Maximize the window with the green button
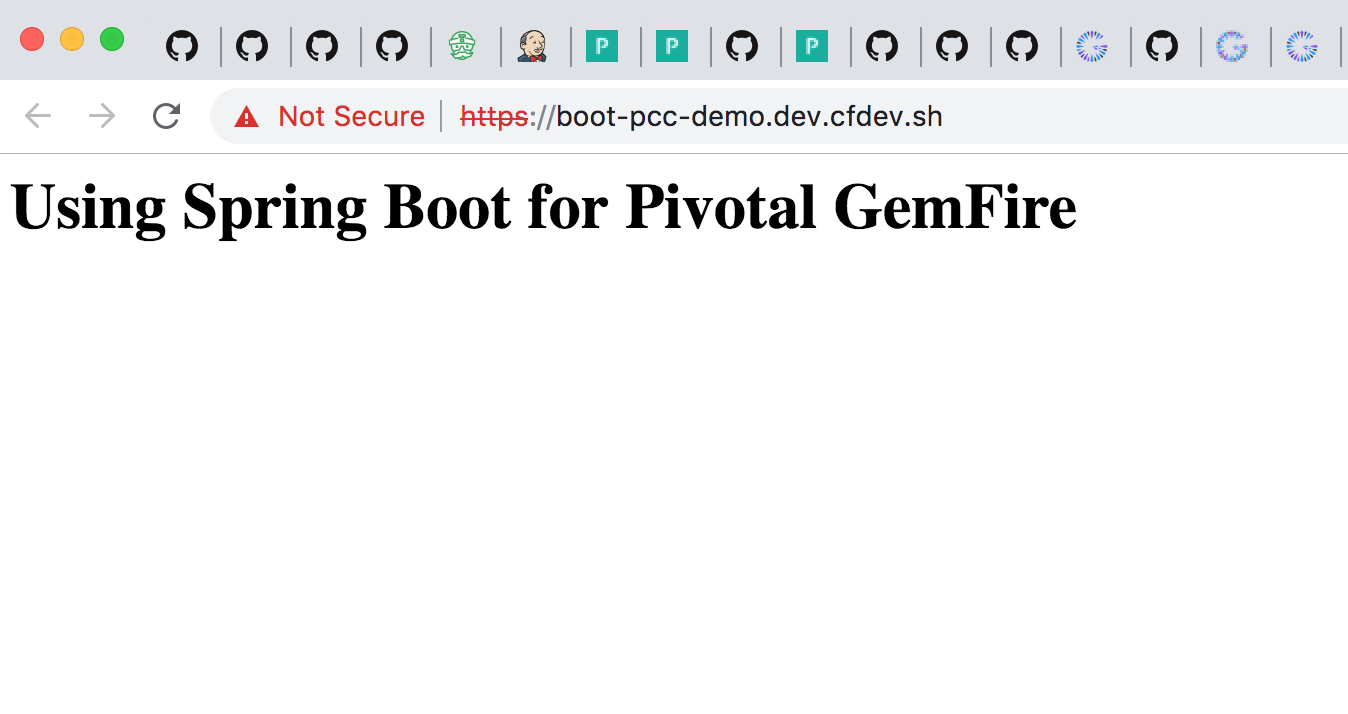 tap(112, 39)
